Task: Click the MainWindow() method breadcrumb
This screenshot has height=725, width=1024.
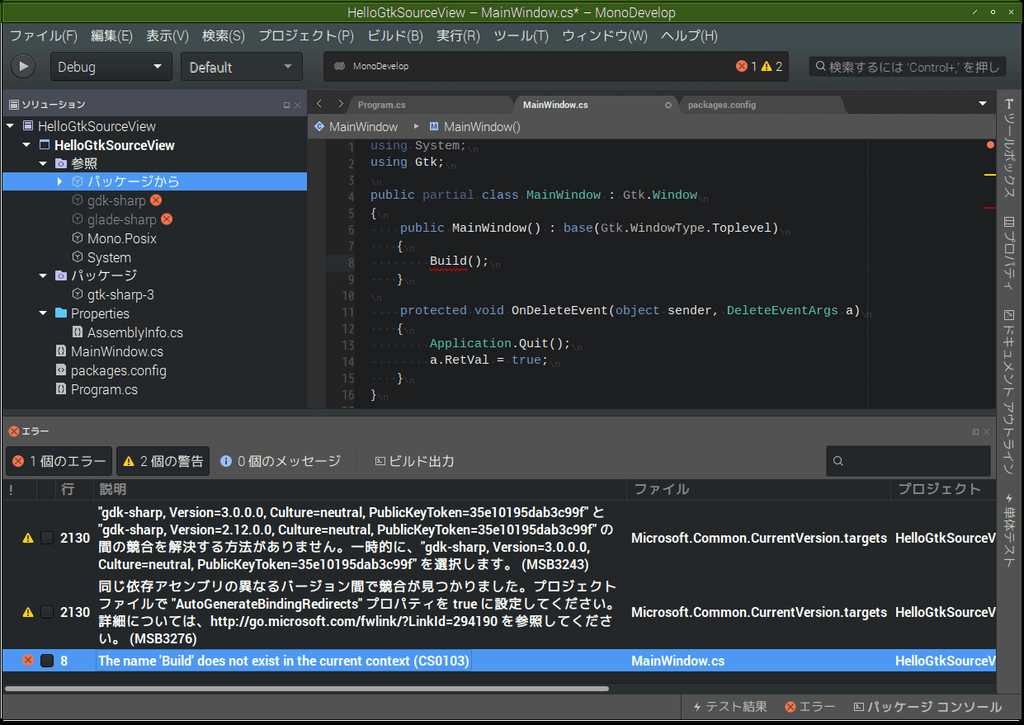Action: 475,127
